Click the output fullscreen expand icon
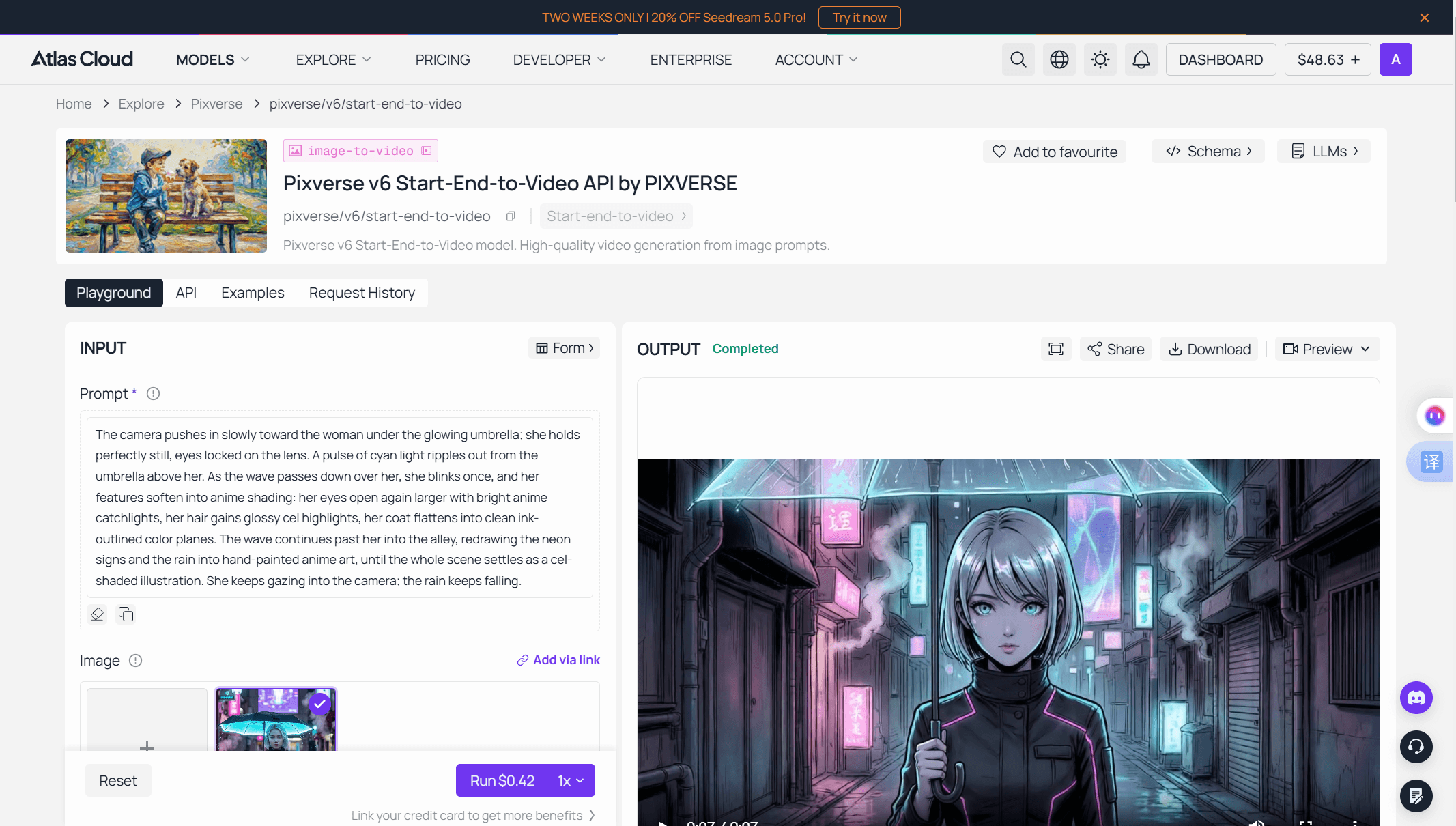Screen dimensions: 1456x826 pos(1056,349)
